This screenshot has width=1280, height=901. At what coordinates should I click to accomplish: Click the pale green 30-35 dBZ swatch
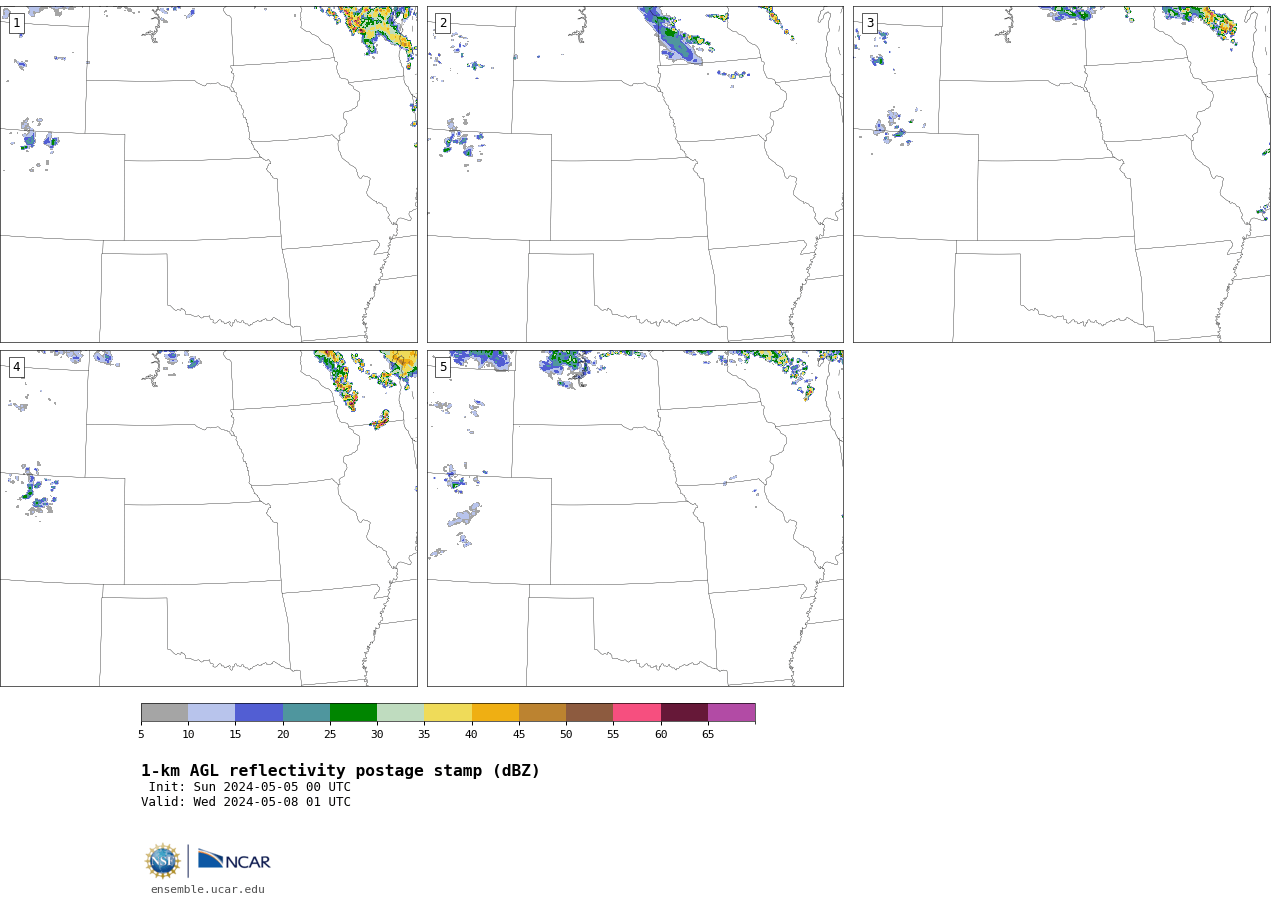tap(401, 713)
